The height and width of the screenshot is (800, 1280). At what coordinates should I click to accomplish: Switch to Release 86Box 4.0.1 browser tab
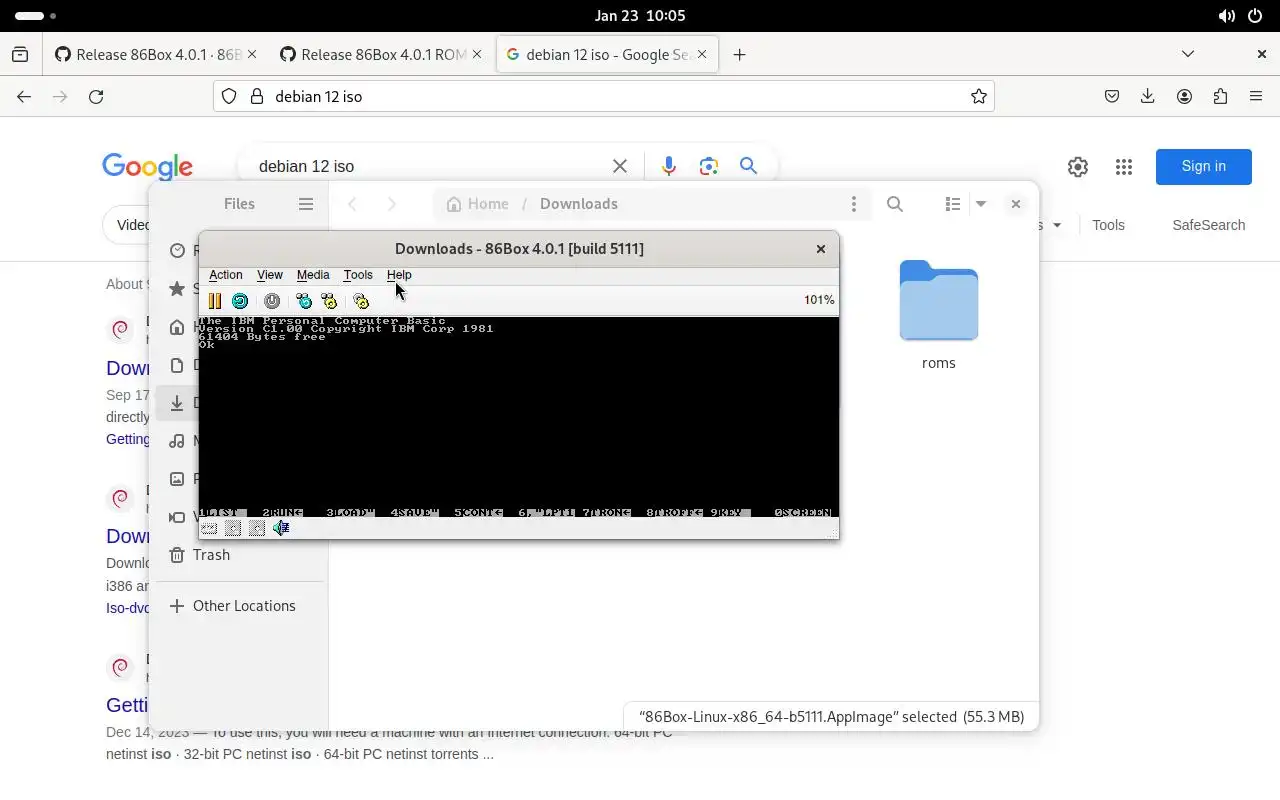156,55
